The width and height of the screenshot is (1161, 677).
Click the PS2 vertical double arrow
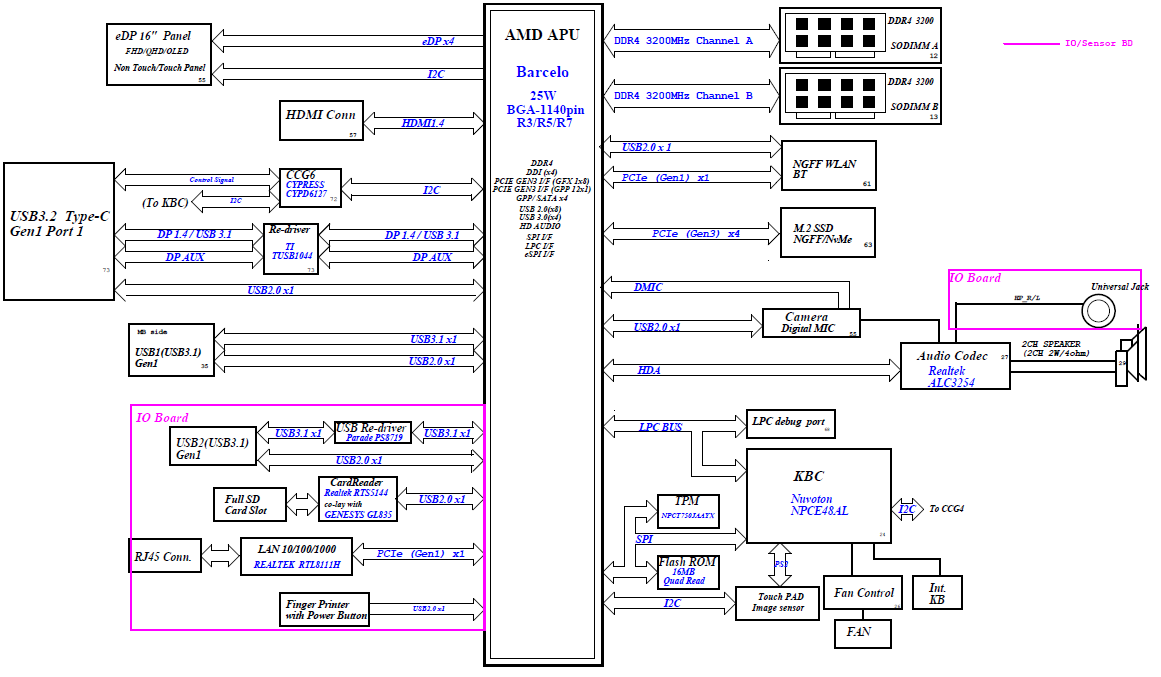pyautogui.click(x=780, y=565)
